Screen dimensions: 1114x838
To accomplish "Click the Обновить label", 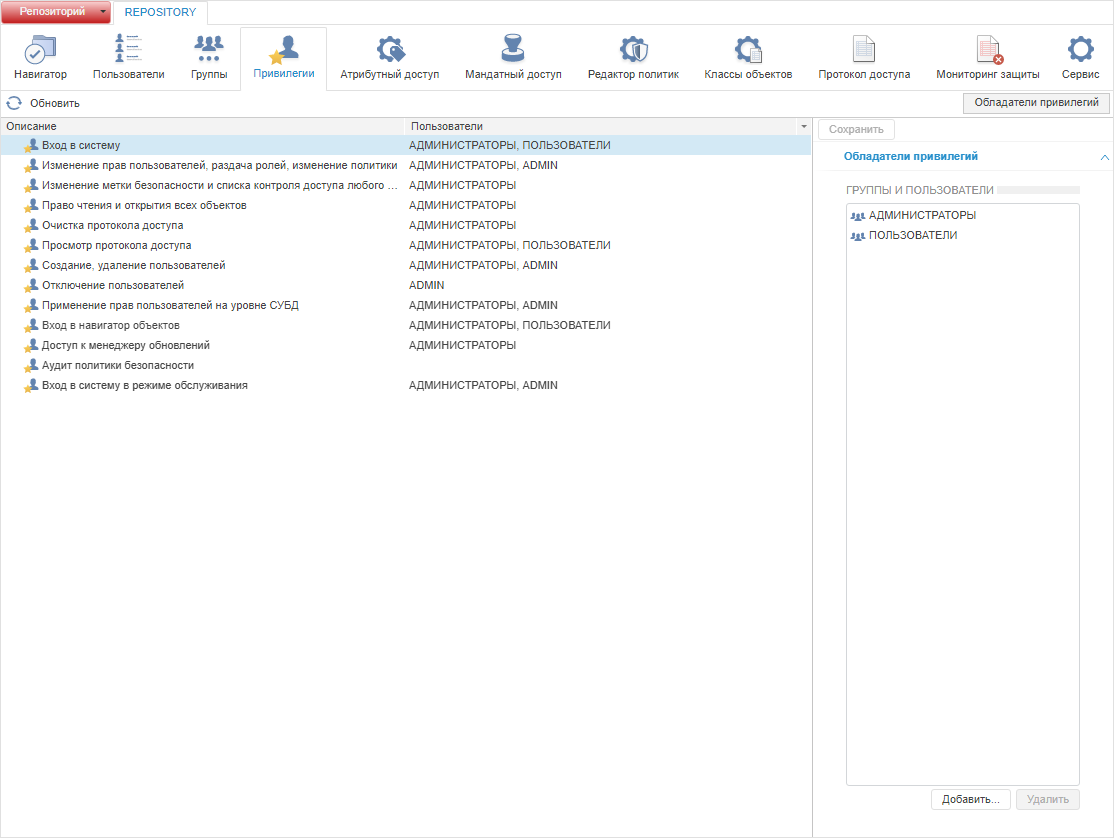I will pos(55,104).
